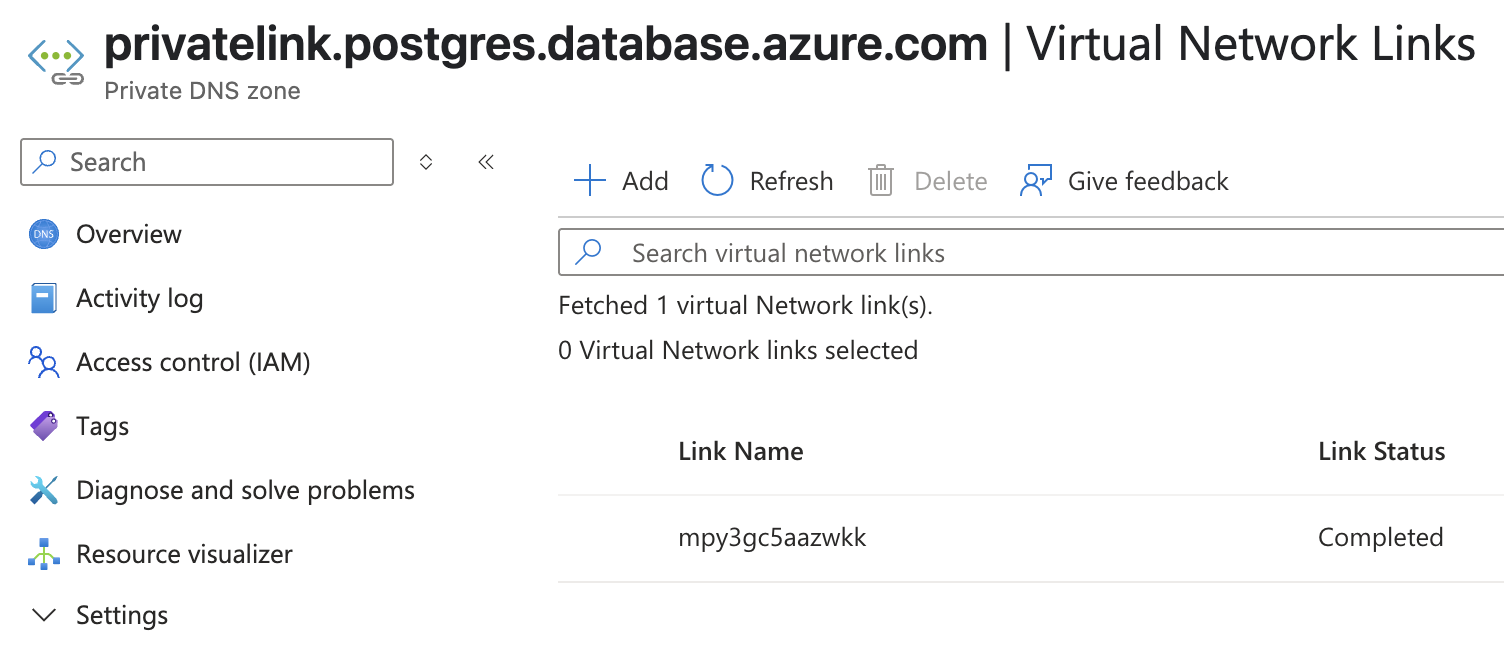Click the Resource visualizer diagram icon
This screenshot has height=658, width=1504.
[x=44, y=554]
